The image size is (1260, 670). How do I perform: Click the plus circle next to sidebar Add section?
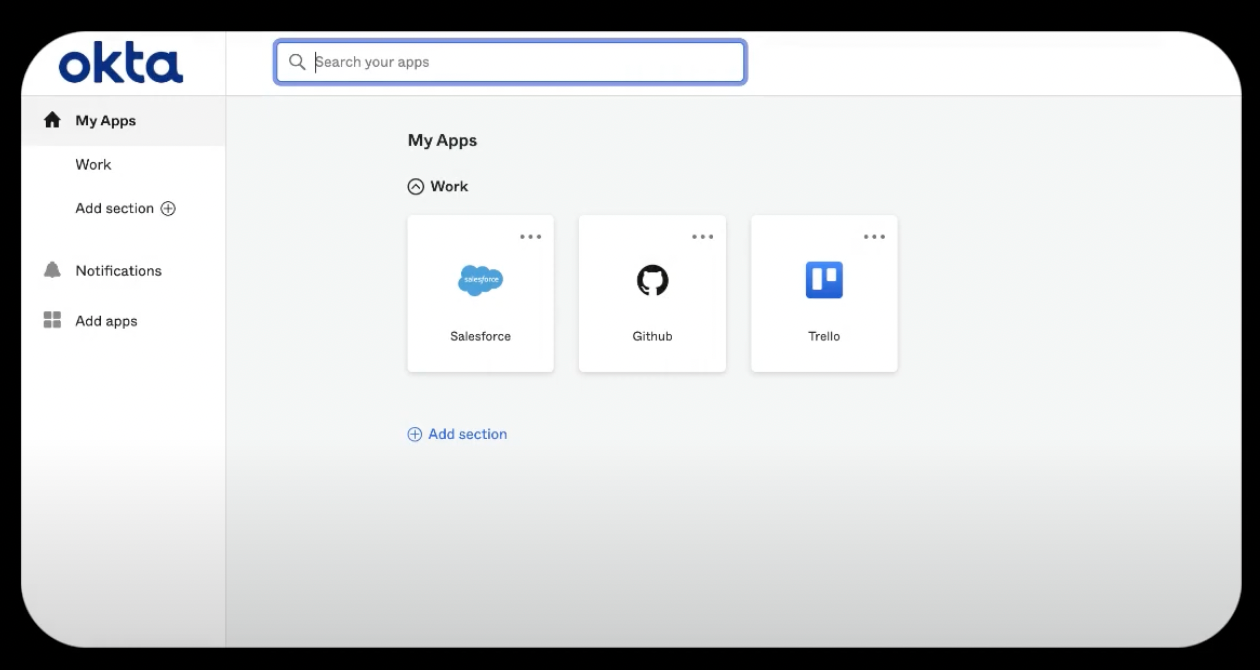click(168, 209)
